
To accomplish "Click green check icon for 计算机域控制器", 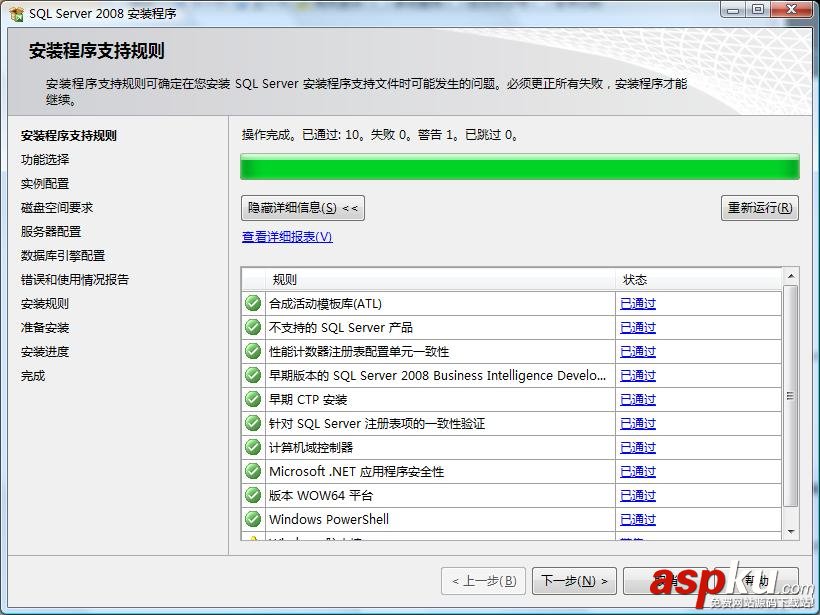I will click(x=253, y=447).
